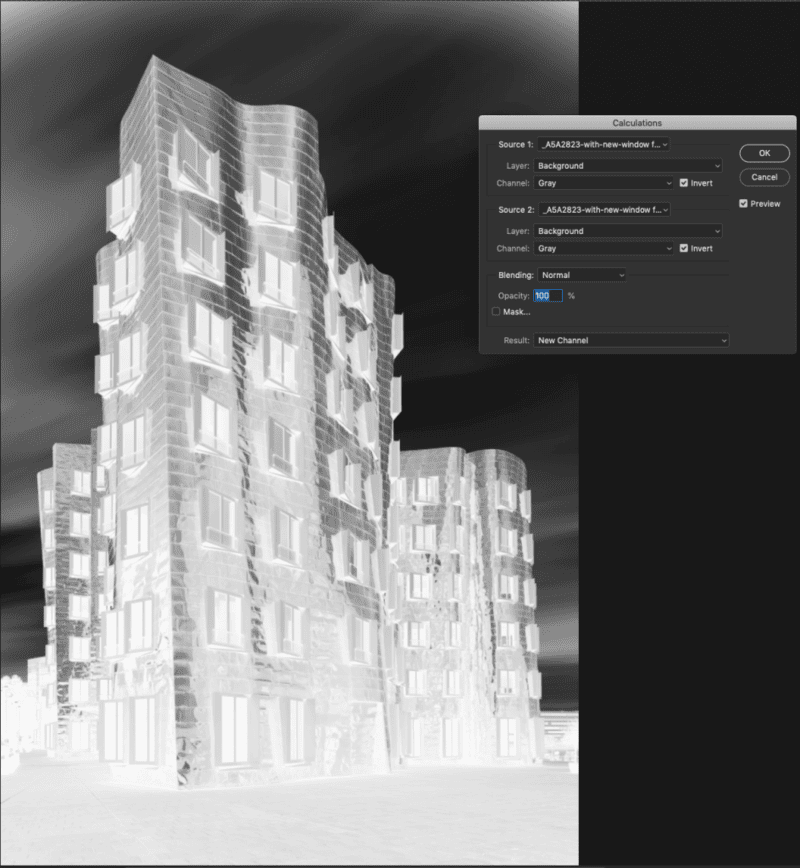Open the Source 1 Layer dropdown
The width and height of the screenshot is (800, 868).
(628, 166)
